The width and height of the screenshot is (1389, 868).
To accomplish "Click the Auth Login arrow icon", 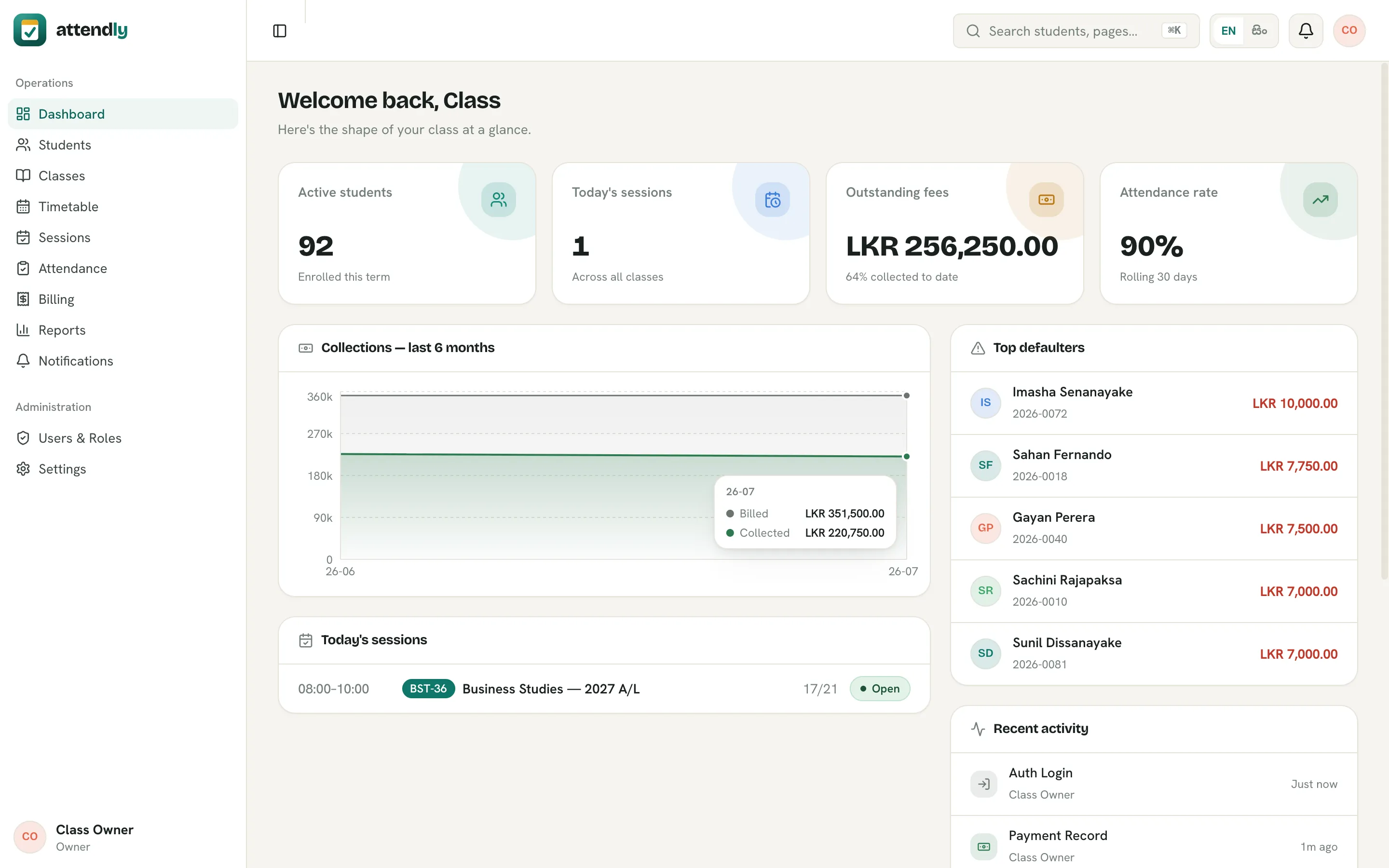I will point(984,784).
